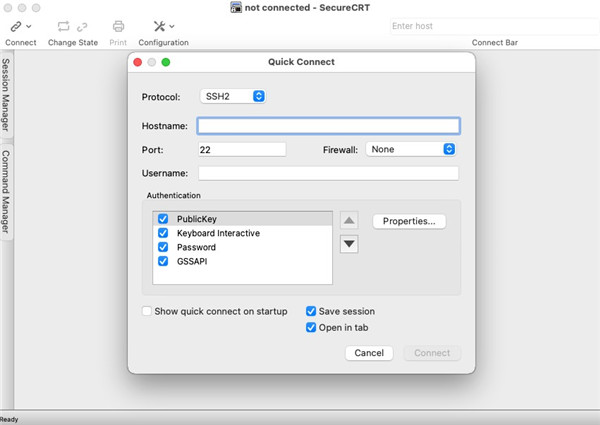Move authentication method up with arrow
600x425 pixels.
click(x=349, y=220)
